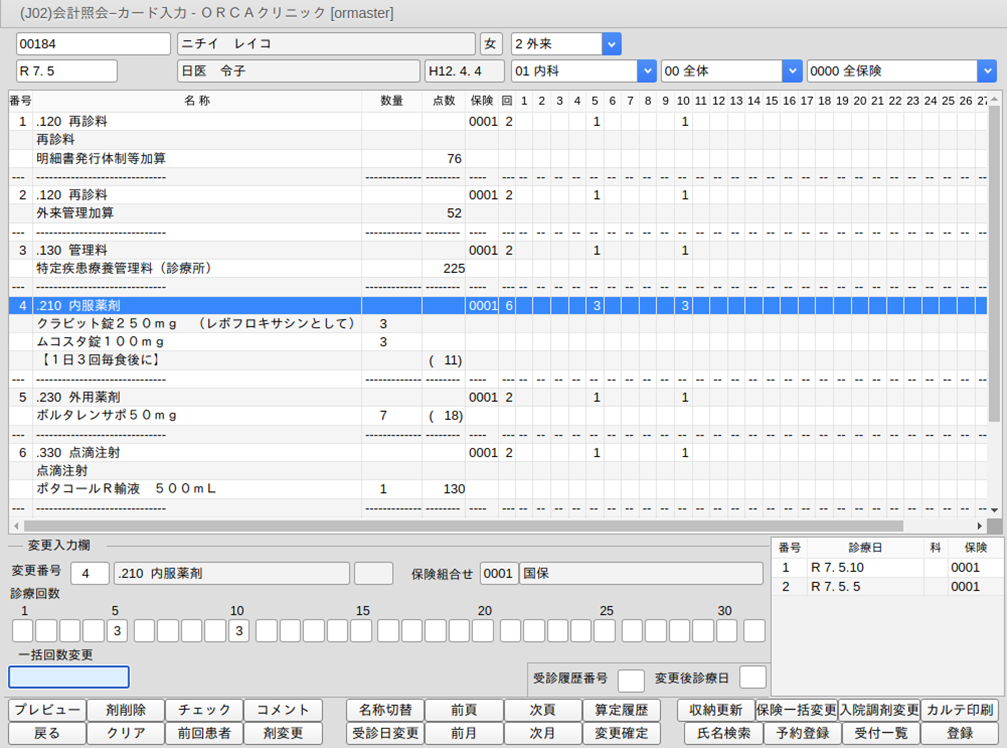
Task: Click the vertical scrollbar down arrow
Action: click(x=993, y=510)
